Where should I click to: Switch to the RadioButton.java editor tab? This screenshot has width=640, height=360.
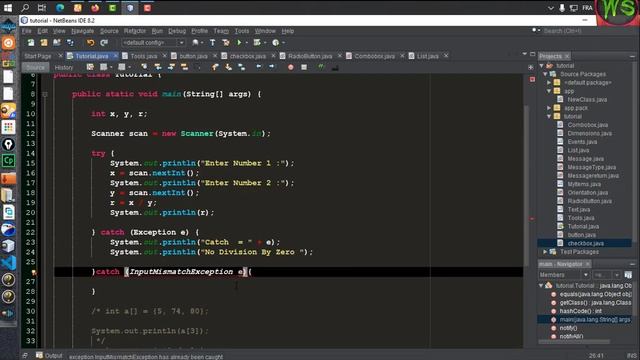[x=309, y=56]
